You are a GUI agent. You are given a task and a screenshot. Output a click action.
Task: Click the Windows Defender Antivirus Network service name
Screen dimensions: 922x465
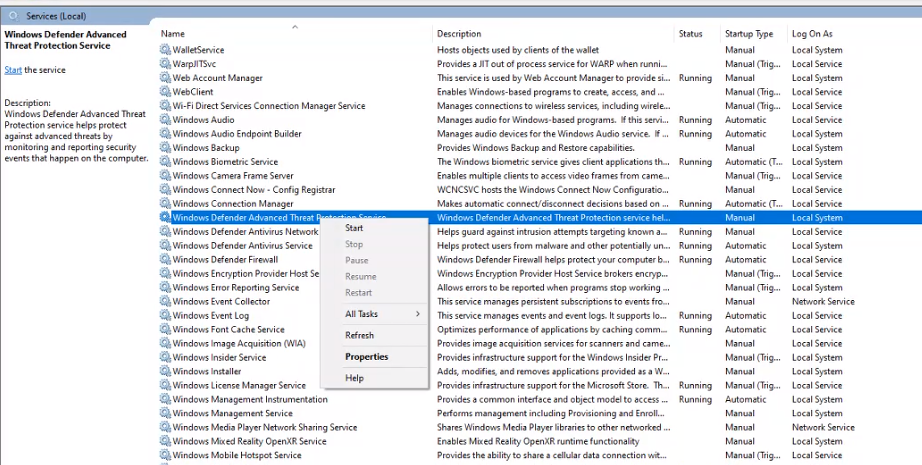[x=245, y=232]
